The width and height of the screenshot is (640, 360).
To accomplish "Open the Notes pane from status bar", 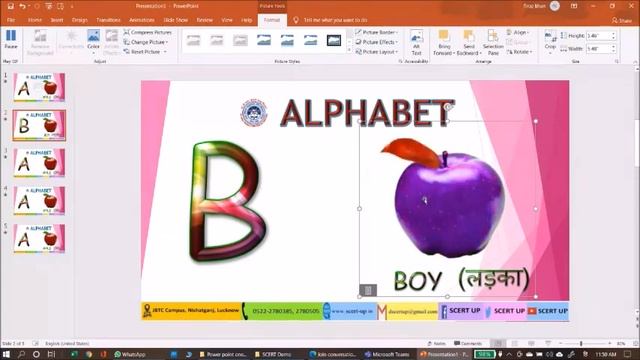I will coord(436,344).
